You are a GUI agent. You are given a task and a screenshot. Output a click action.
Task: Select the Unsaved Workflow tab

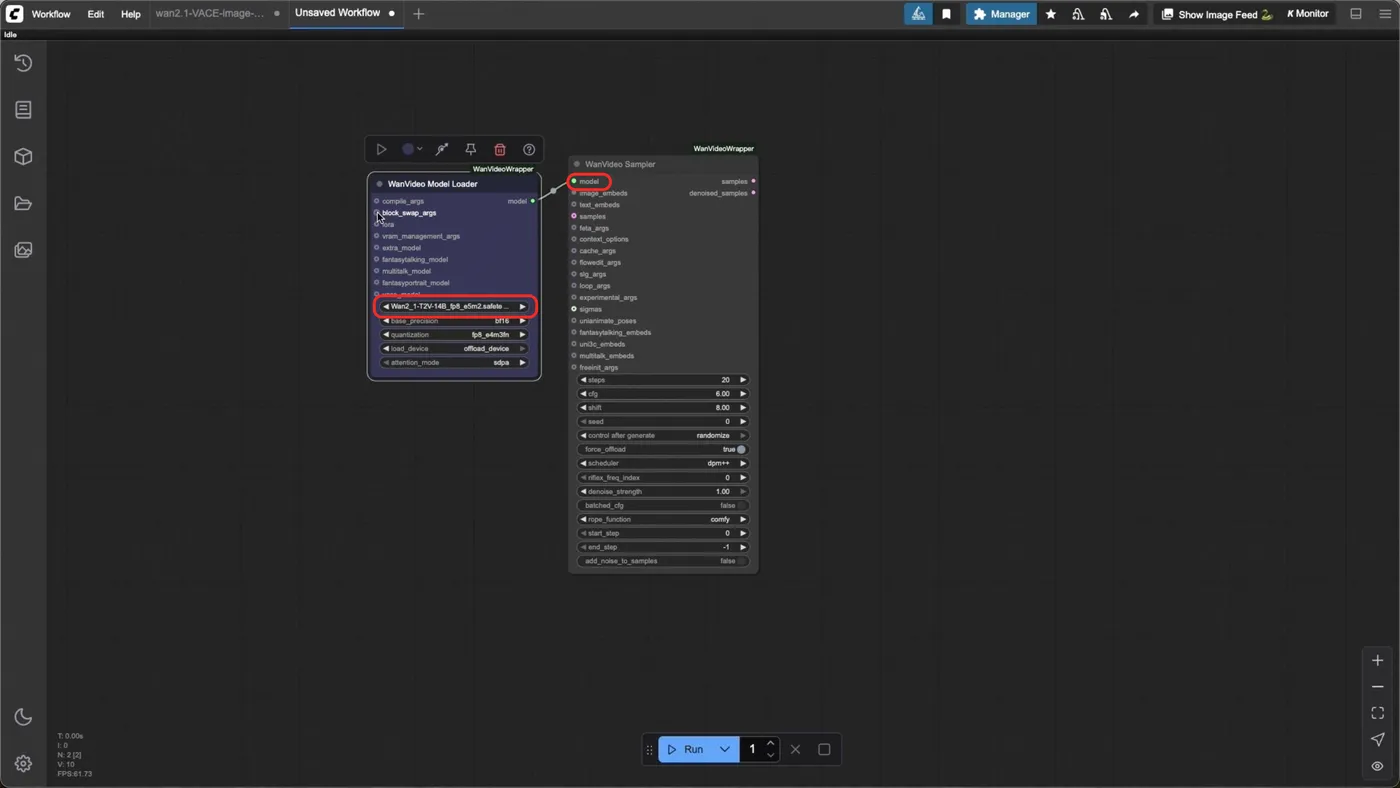338,13
